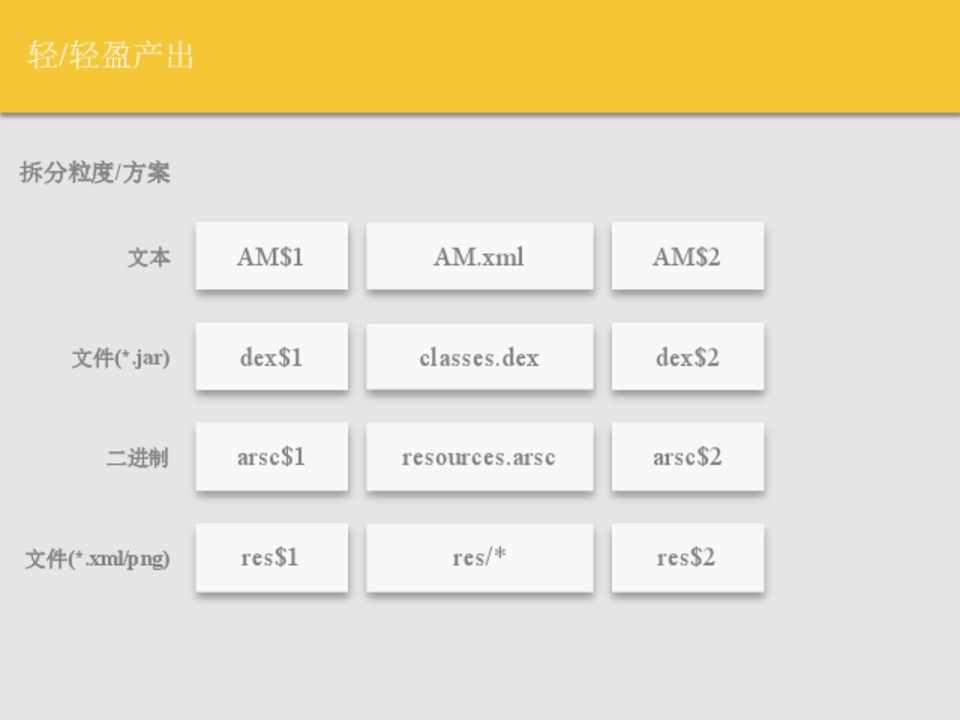Click the arsc$1 card
This screenshot has width=960, height=720.
pos(271,457)
